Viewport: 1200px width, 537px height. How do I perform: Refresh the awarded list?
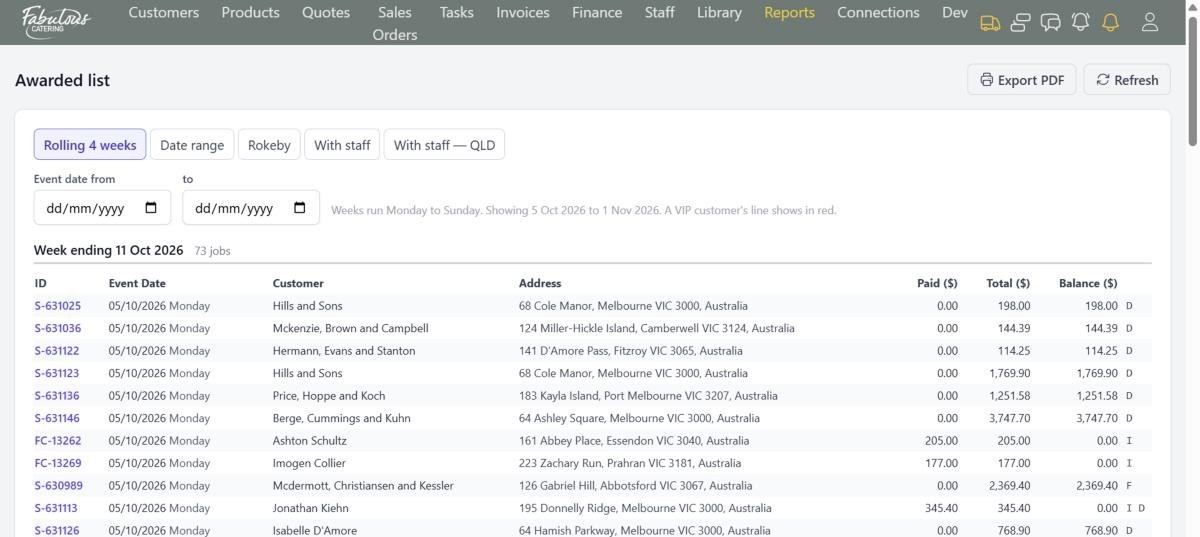(x=1127, y=80)
